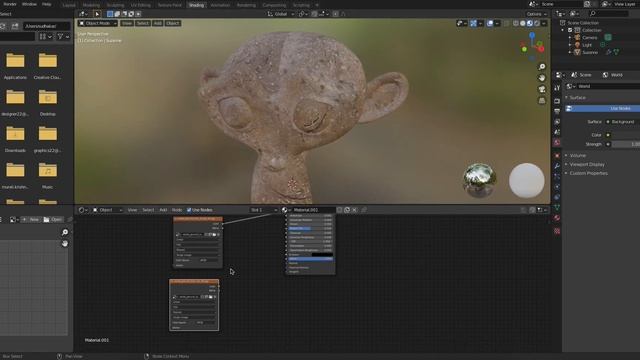Toggle perspective/orthographic grid gizmo

tap(542, 100)
